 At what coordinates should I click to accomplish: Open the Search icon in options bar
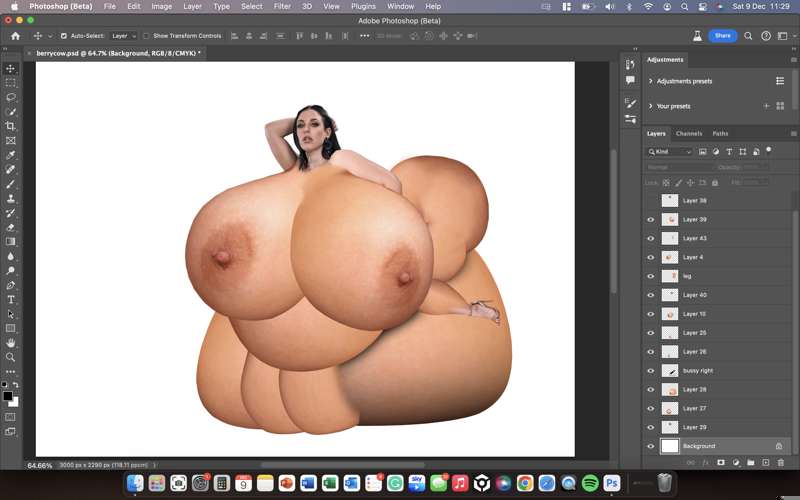click(748, 36)
